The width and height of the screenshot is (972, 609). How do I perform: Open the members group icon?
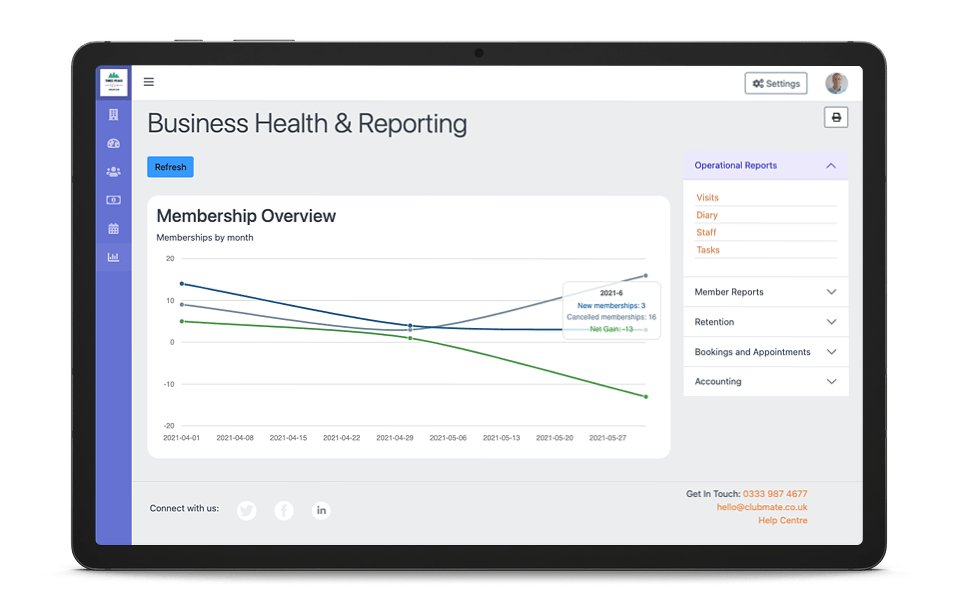(x=113, y=172)
